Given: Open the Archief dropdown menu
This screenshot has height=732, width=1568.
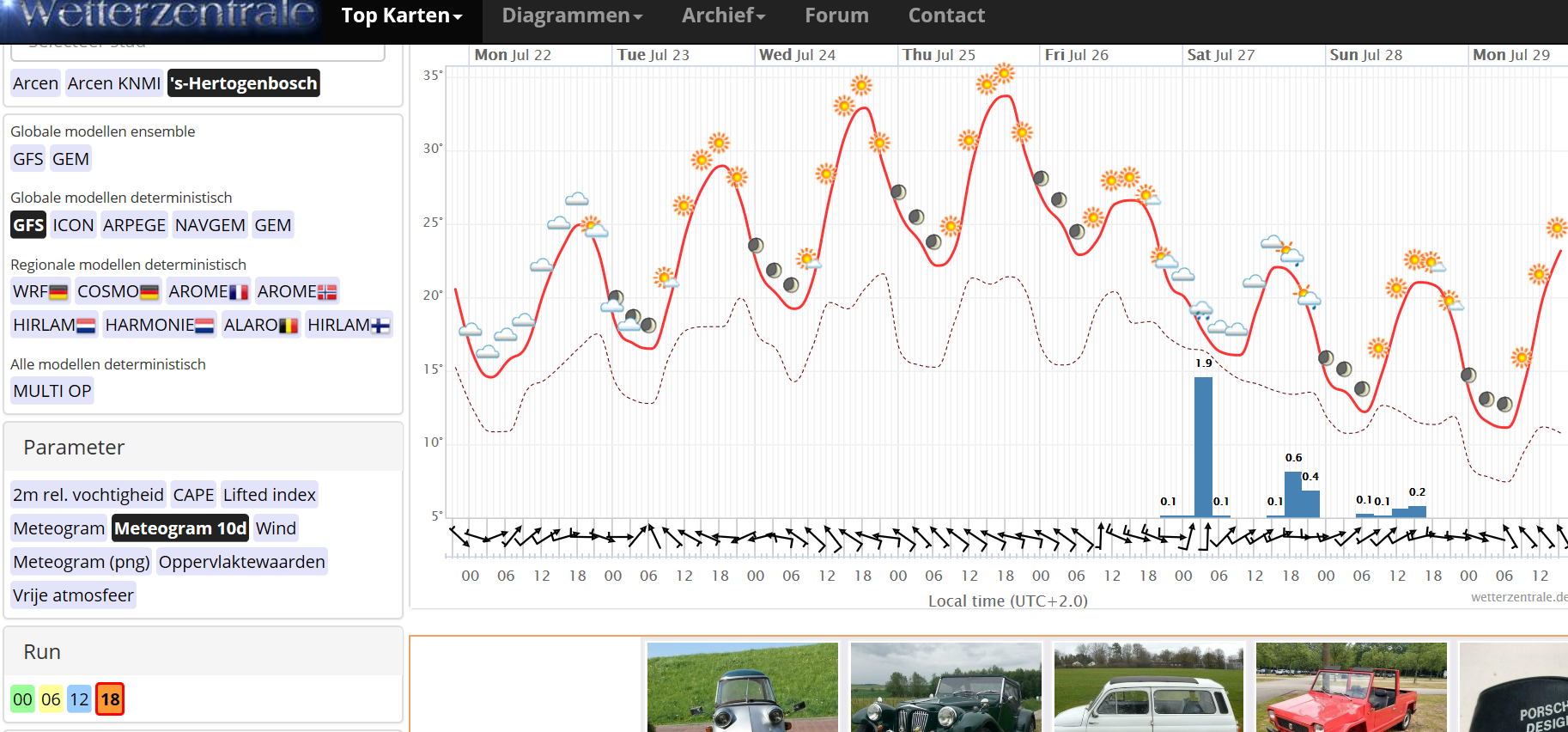Looking at the screenshot, I should 723,15.
